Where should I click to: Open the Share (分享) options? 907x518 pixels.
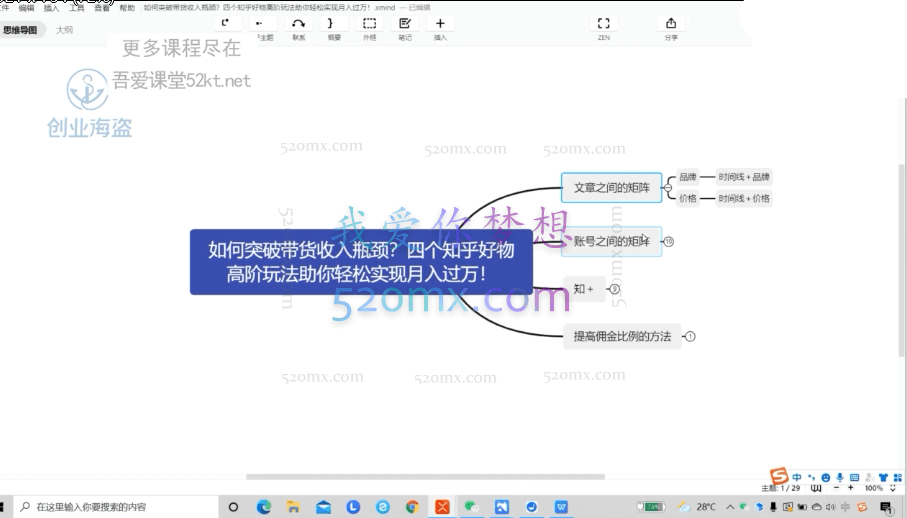click(x=671, y=24)
